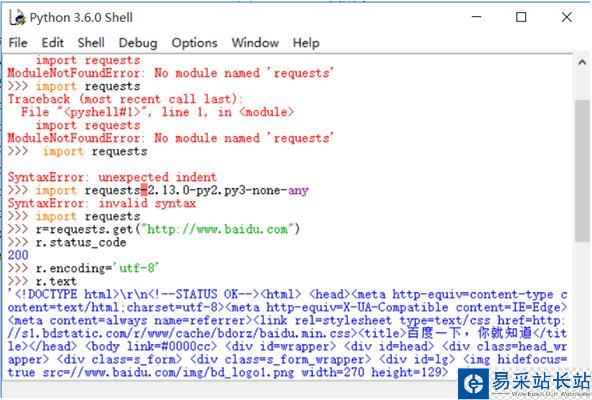This screenshot has width=592, height=400.
Task: Click the 'File "<pyshell#1>", line 1' line
Action: point(157,112)
